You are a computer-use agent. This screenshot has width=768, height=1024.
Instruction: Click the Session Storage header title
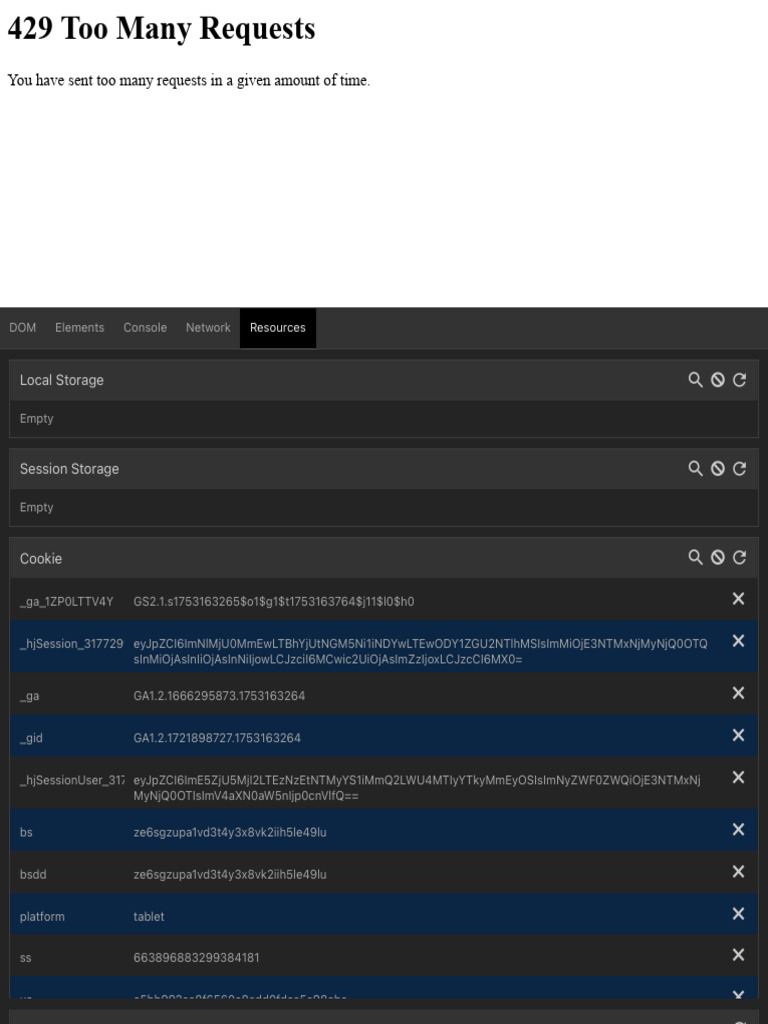69,469
